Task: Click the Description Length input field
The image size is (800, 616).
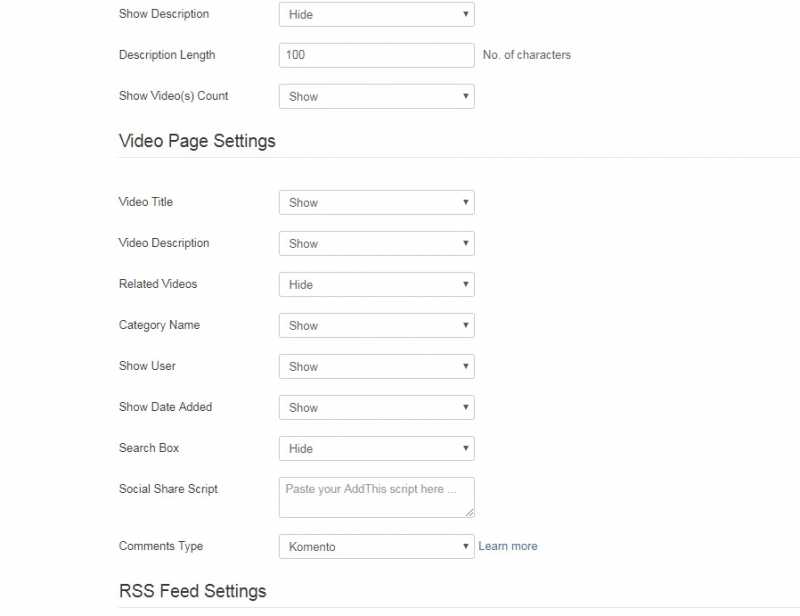Action: (x=376, y=55)
